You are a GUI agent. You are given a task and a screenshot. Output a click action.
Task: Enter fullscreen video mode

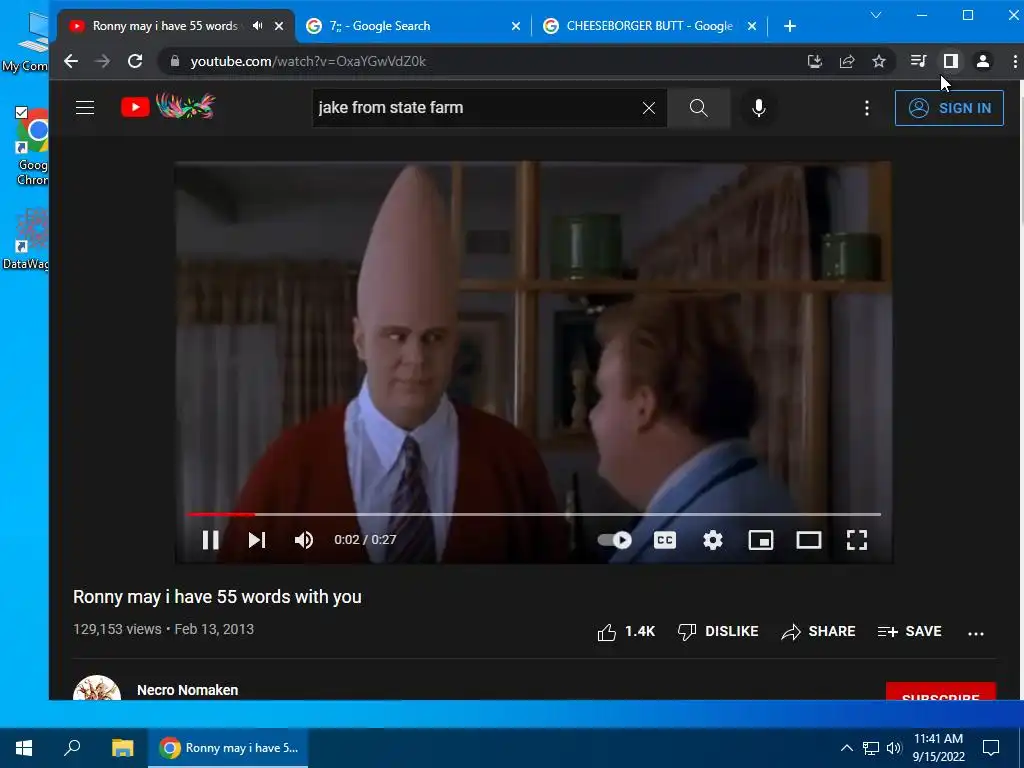857,540
